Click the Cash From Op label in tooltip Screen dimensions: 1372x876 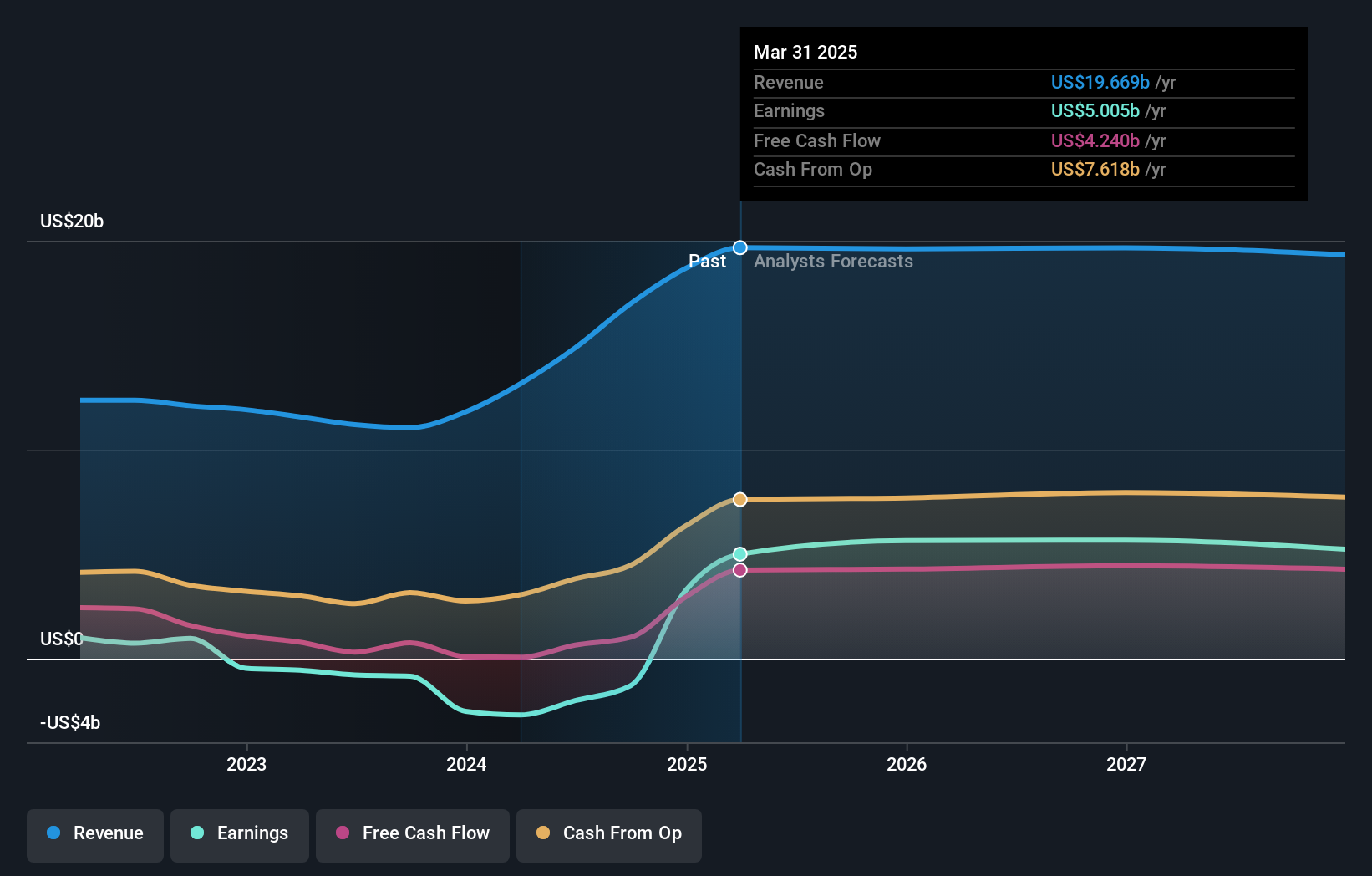click(x=813, y=169)
